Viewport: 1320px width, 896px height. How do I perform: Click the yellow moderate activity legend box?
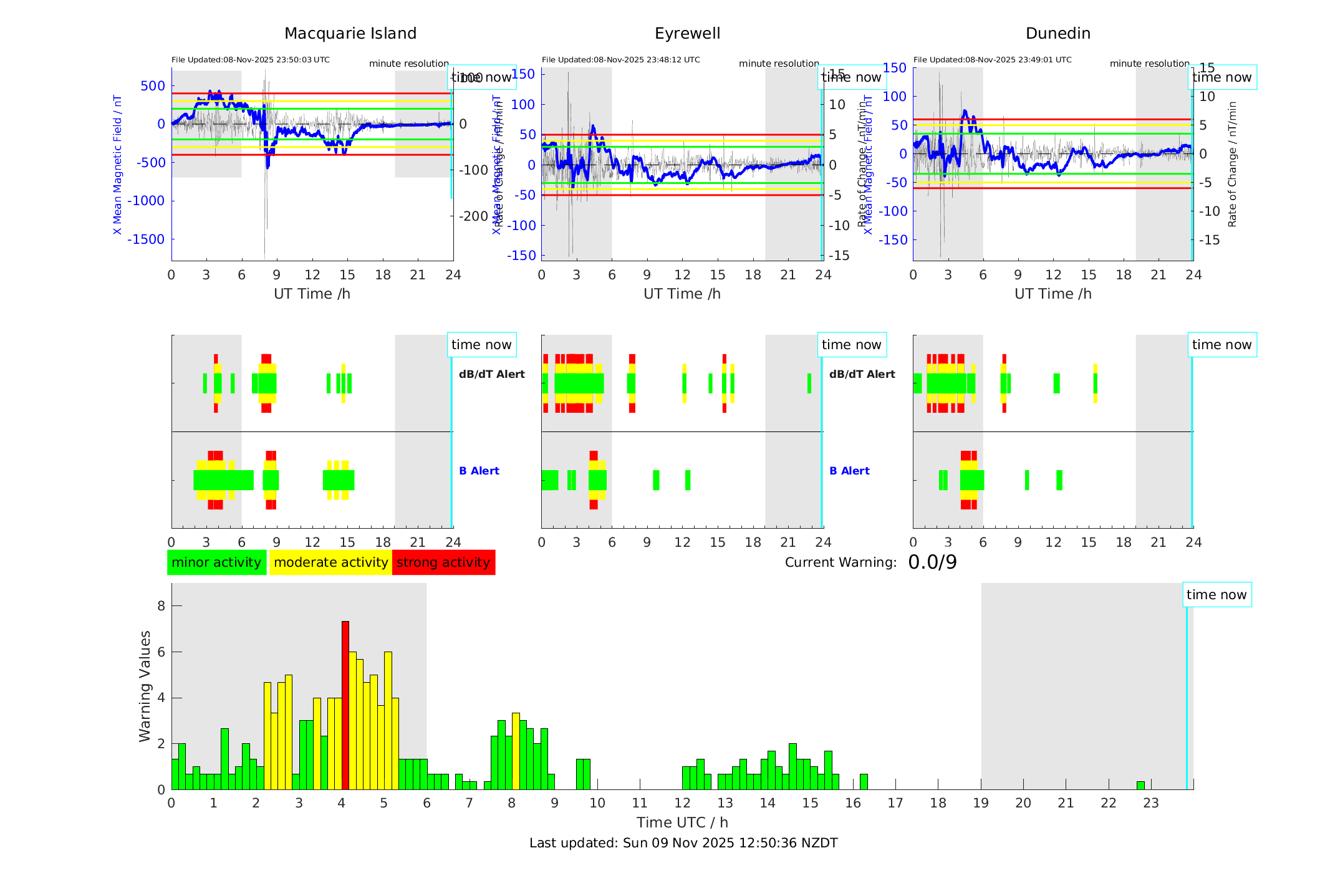[330, 562]
